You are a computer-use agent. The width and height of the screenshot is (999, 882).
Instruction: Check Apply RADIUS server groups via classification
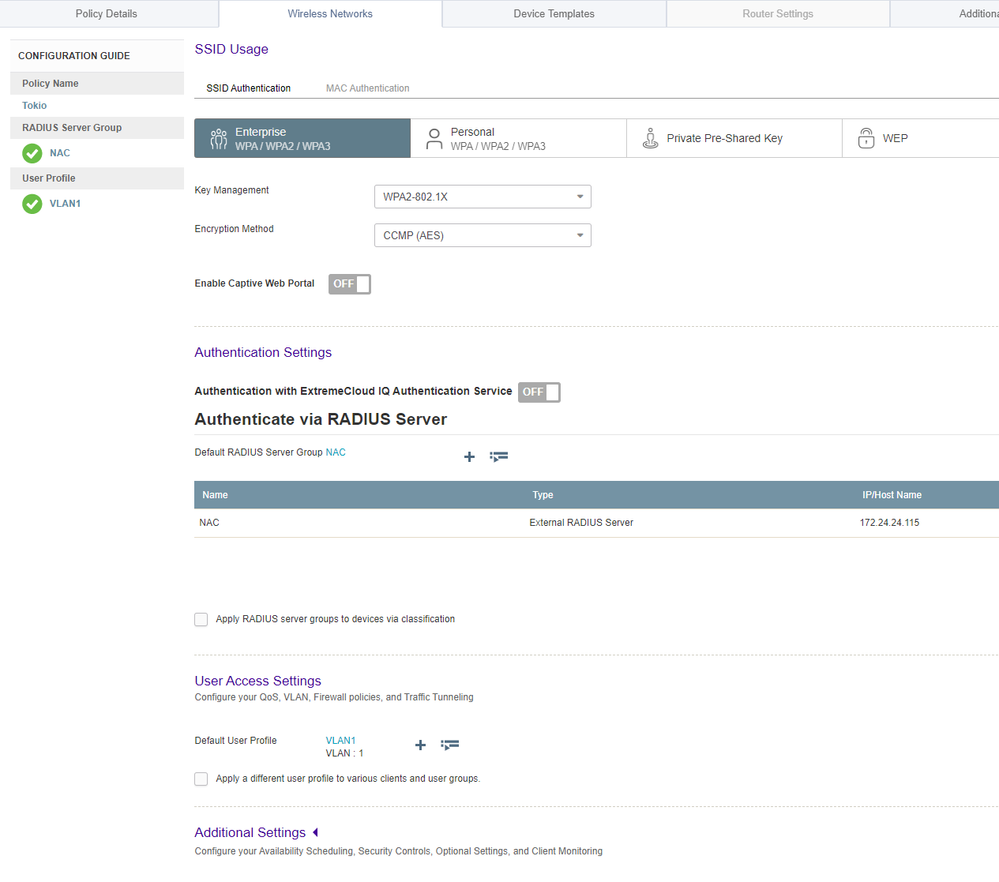201,620
